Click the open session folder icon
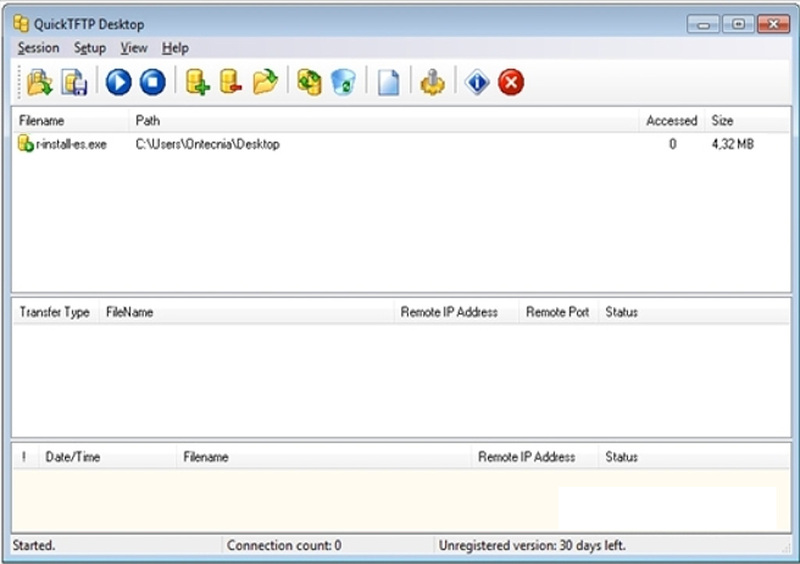The image size is (800, 564). pos(40,82)
